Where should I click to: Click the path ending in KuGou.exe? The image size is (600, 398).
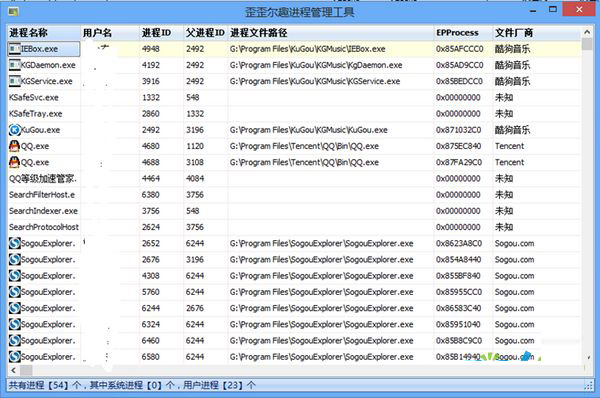tap(309, 130)
